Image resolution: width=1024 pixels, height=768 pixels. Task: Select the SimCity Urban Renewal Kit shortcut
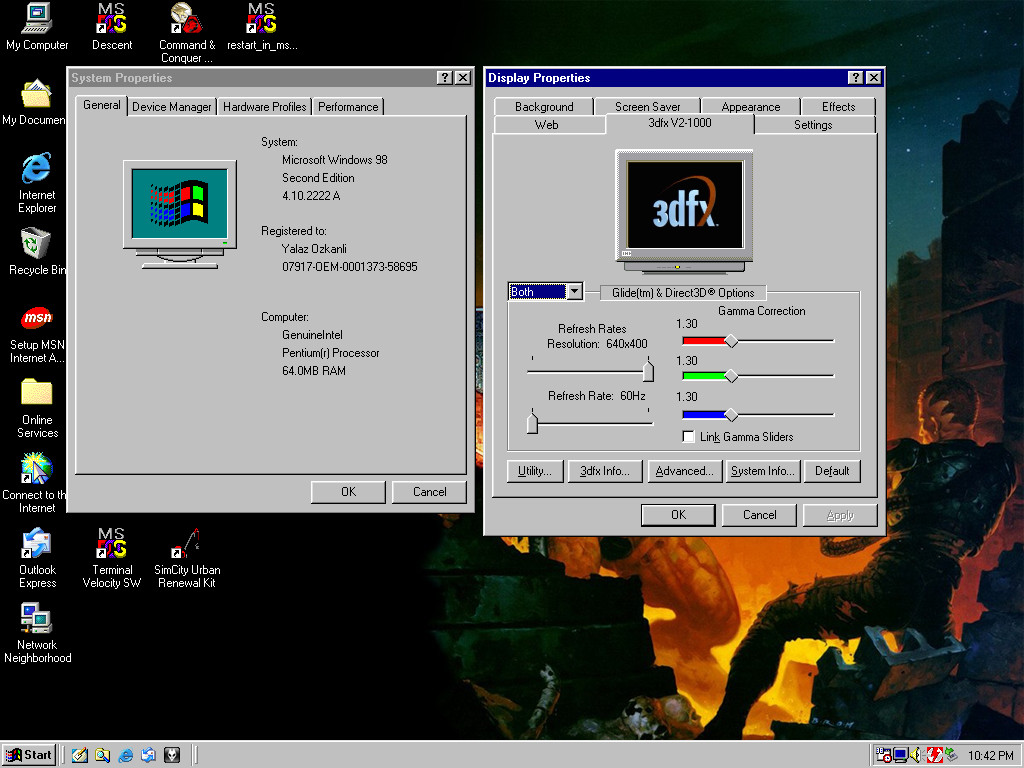point(186,545)
